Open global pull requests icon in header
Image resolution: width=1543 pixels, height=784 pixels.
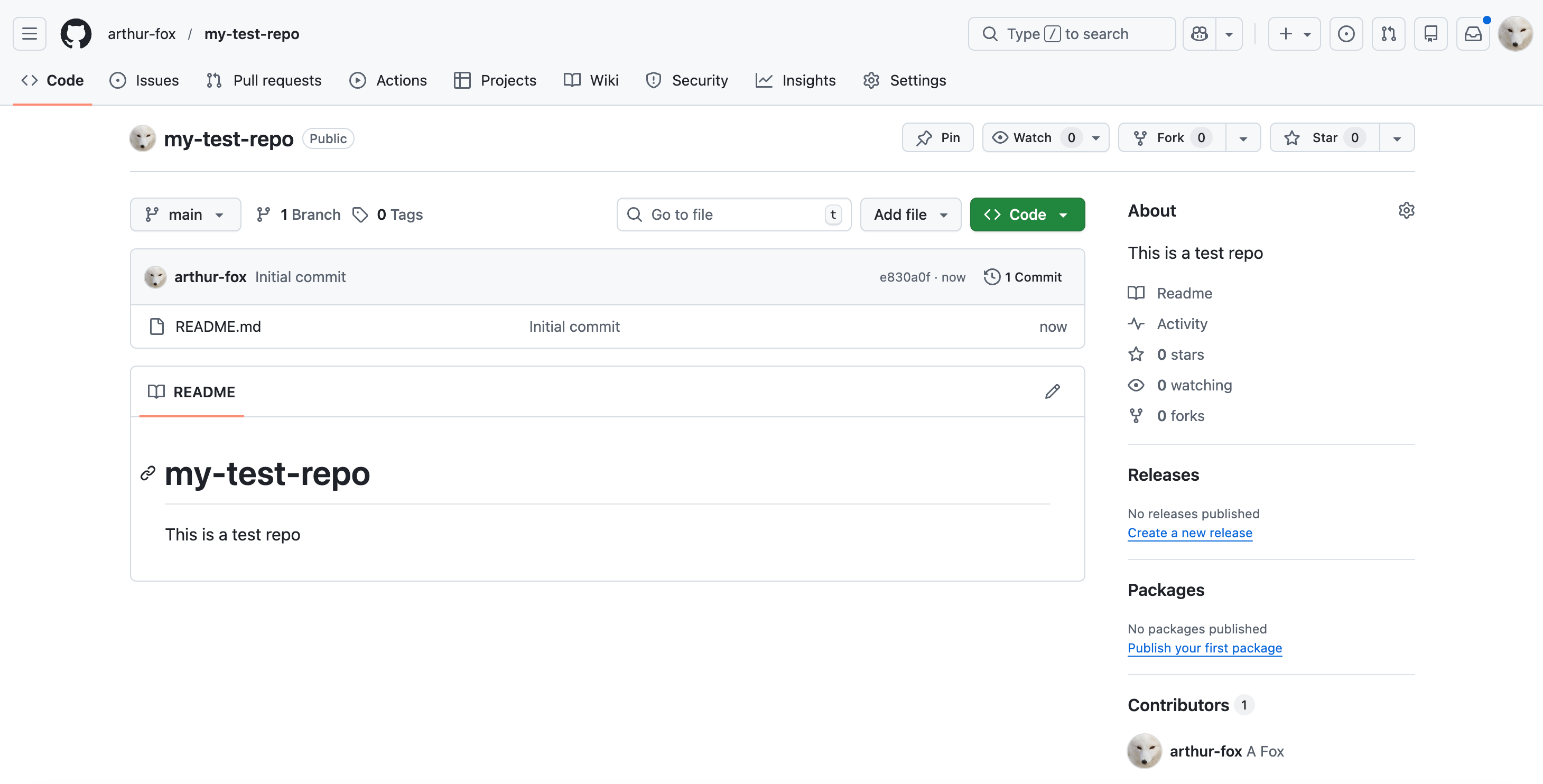pos(1389,34)
